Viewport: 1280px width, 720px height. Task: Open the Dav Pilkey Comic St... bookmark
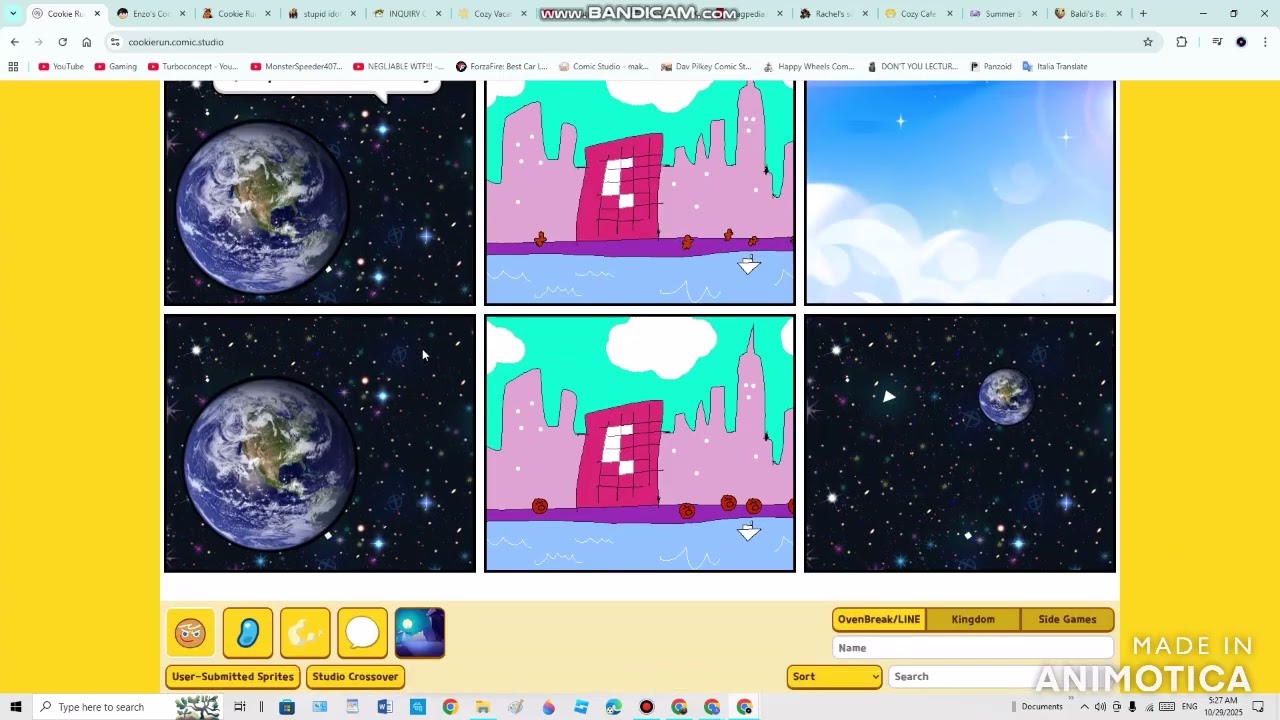click(x=705, y=67)
